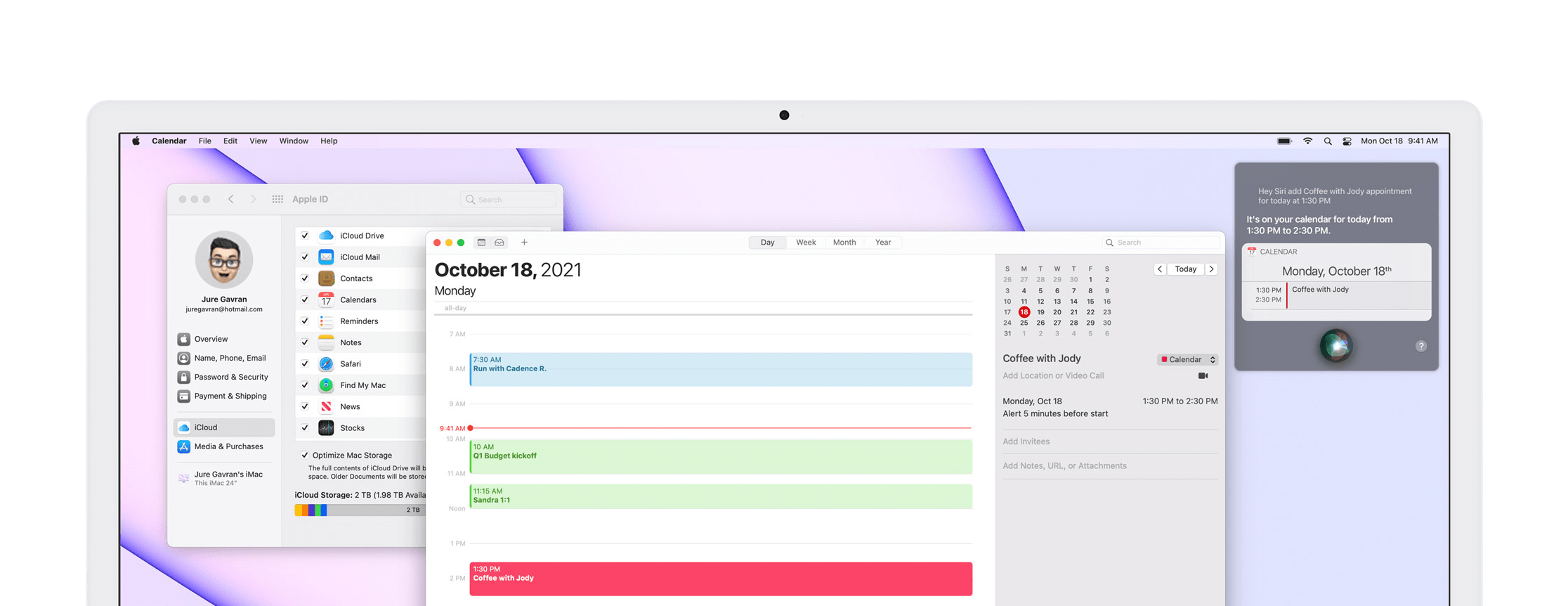1568x606 pixels.
Task: Uncheck the iCloud Mail checkbox
Action: point(305,257)
